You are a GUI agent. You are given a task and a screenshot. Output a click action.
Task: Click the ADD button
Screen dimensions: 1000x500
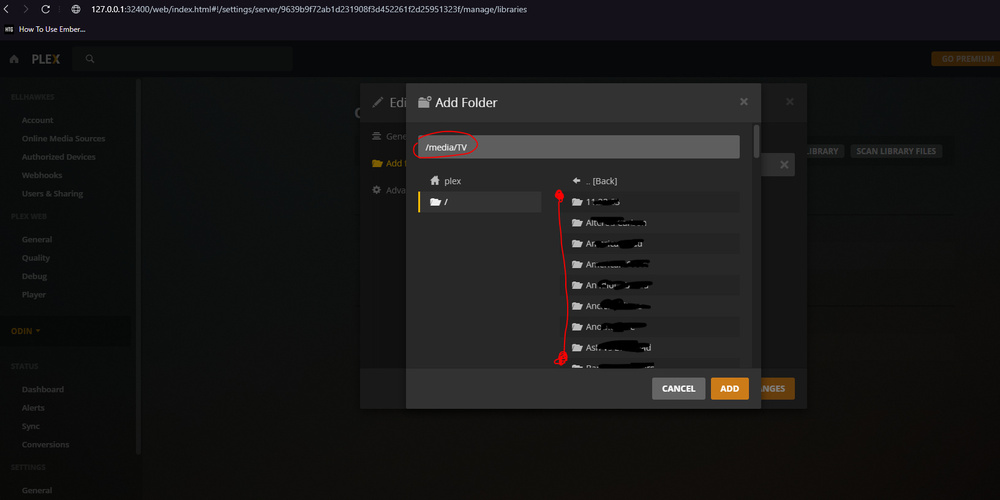coord(730,389)
